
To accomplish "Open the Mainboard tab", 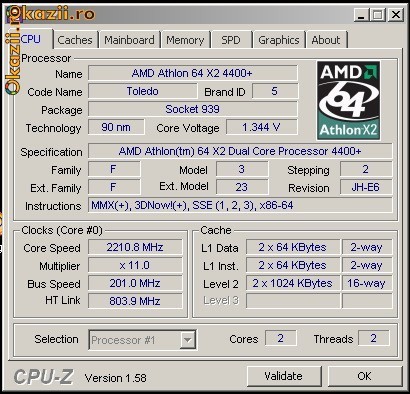I will coord(129,40).
